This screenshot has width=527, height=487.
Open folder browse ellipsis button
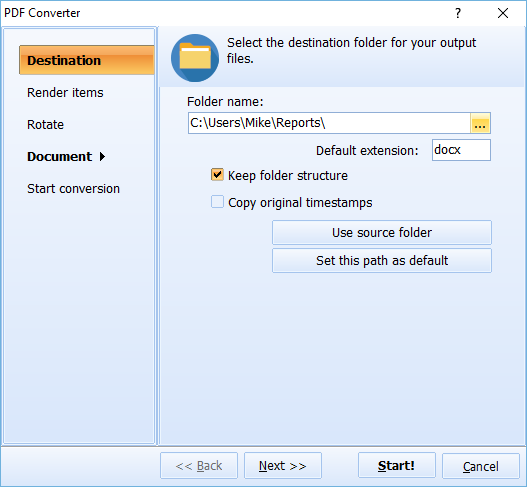tap(480, 123)
